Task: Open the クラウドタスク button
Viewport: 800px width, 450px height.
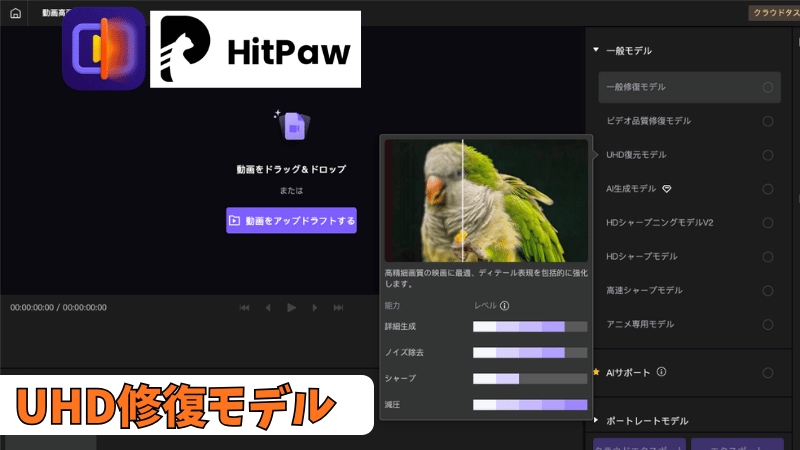Action: coord(774,13)
